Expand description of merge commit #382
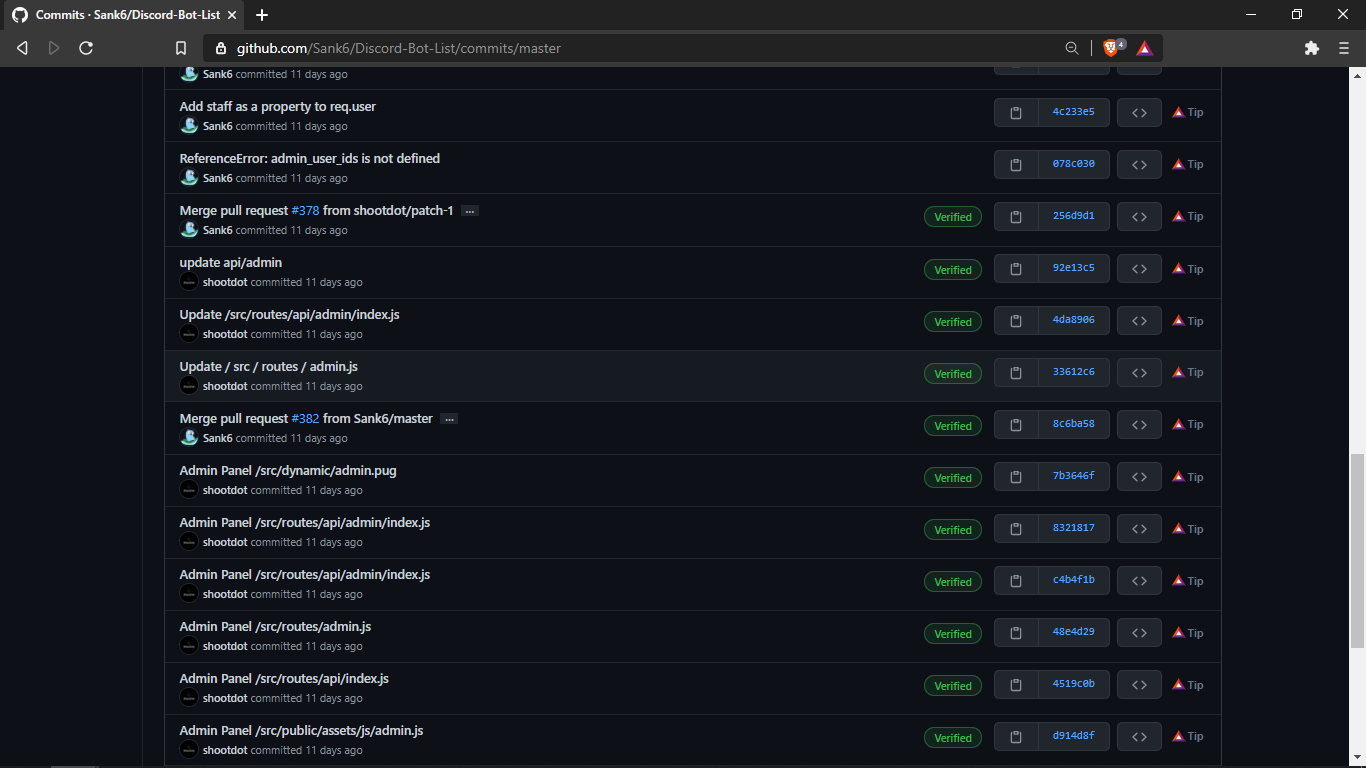 [x=449, y=418]
